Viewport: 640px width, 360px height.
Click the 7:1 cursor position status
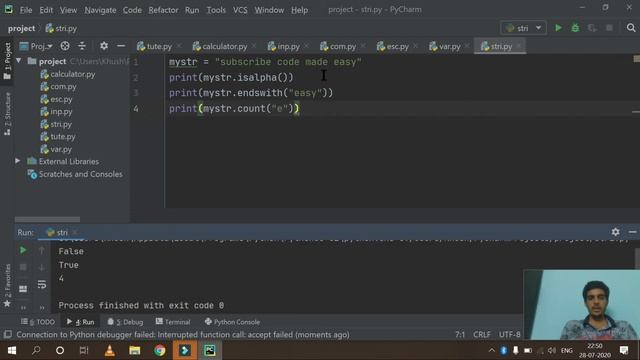[x=460, y=335]
